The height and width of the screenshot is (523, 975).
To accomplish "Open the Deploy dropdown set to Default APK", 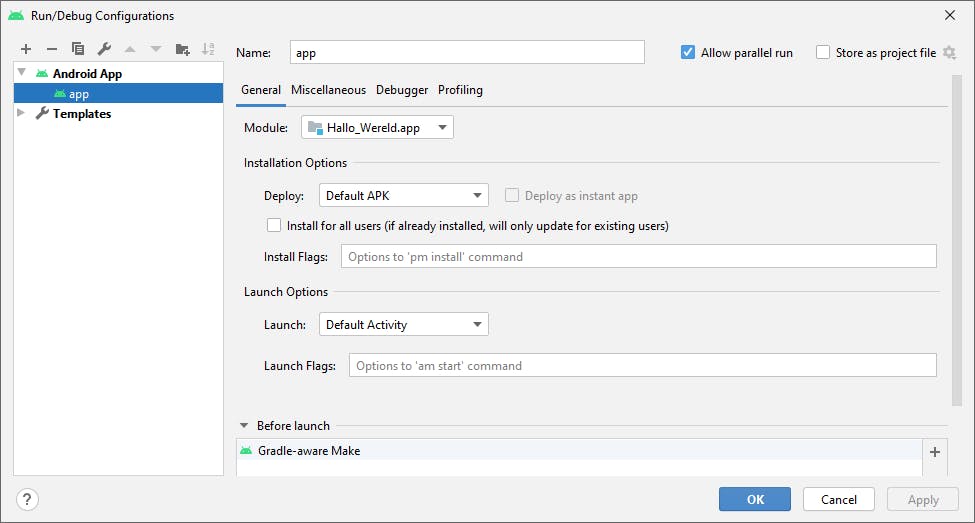I will coord(403,196).
